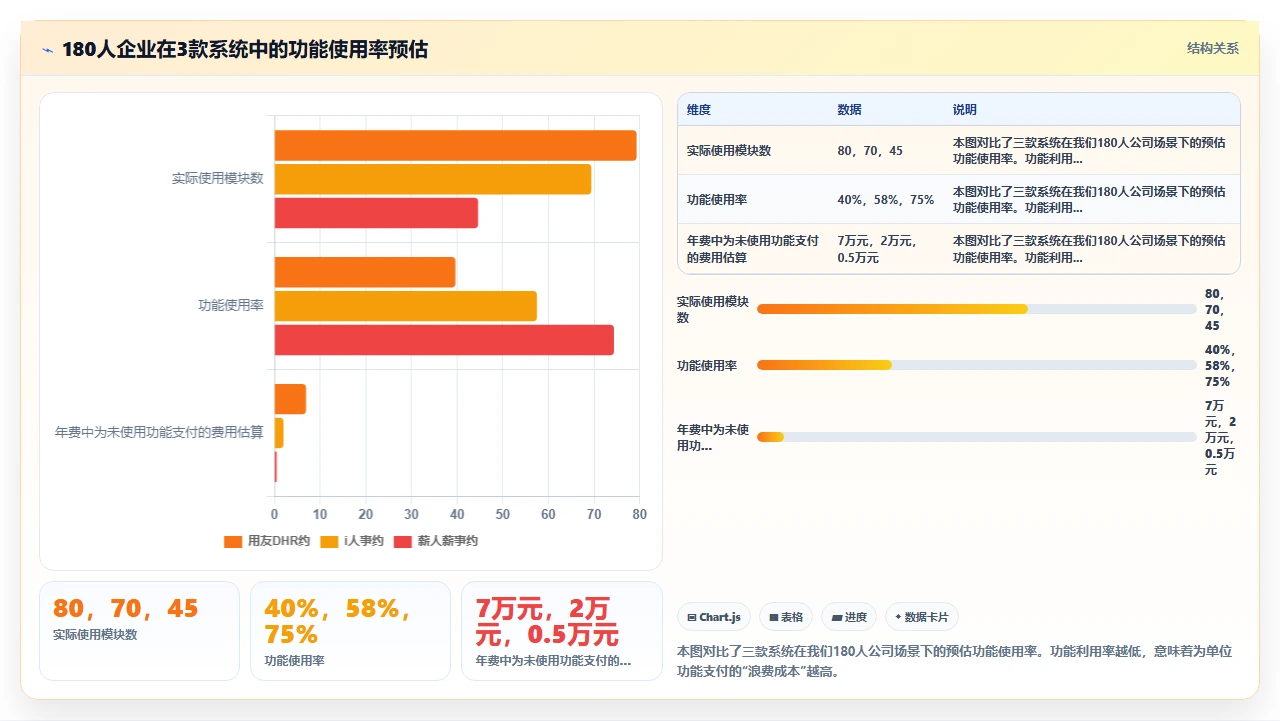
Task: Click orange bar for 年费中为未使用功能支付的费用估算
Action: tap(290, 399)
